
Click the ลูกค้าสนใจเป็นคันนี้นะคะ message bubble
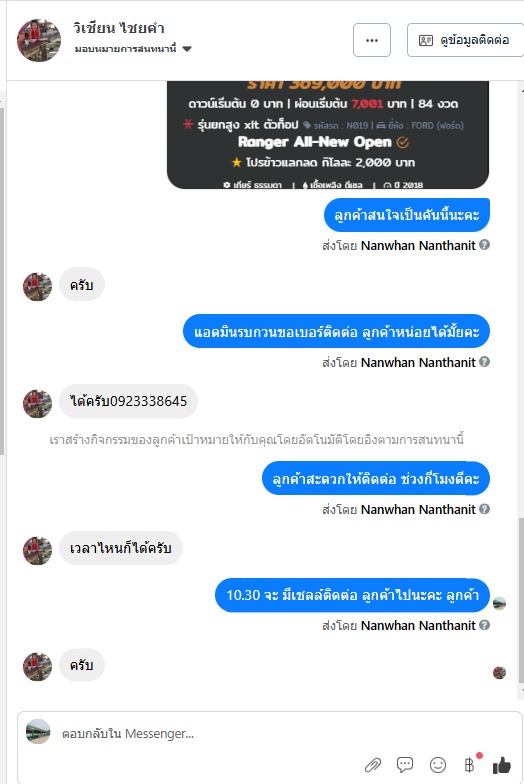pyautogui.click(x=406, y=216)
